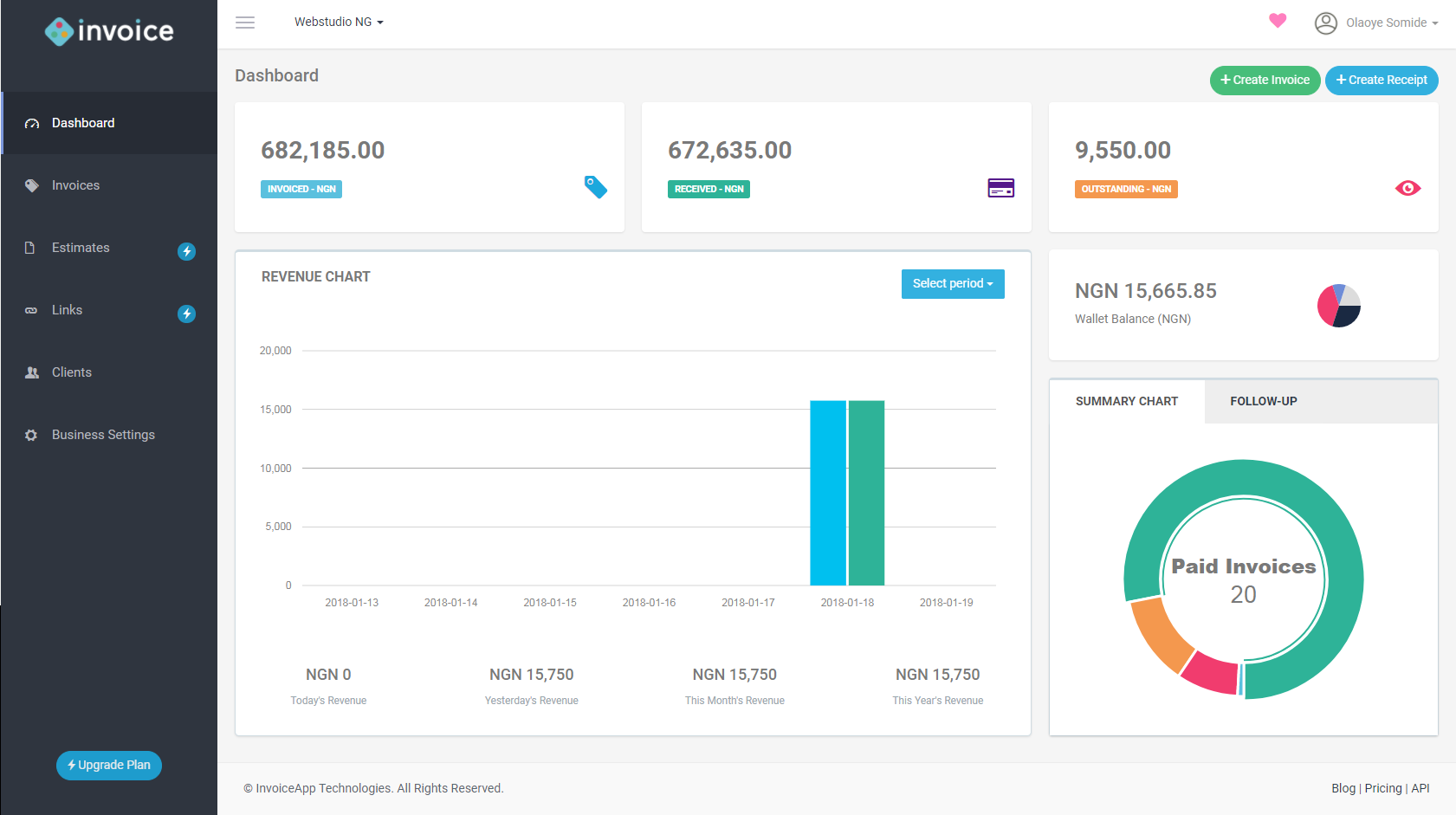Open the sidebar hamburger menu icon
The width and height of the screenshot is (1456, 815).
pos(245,23)
